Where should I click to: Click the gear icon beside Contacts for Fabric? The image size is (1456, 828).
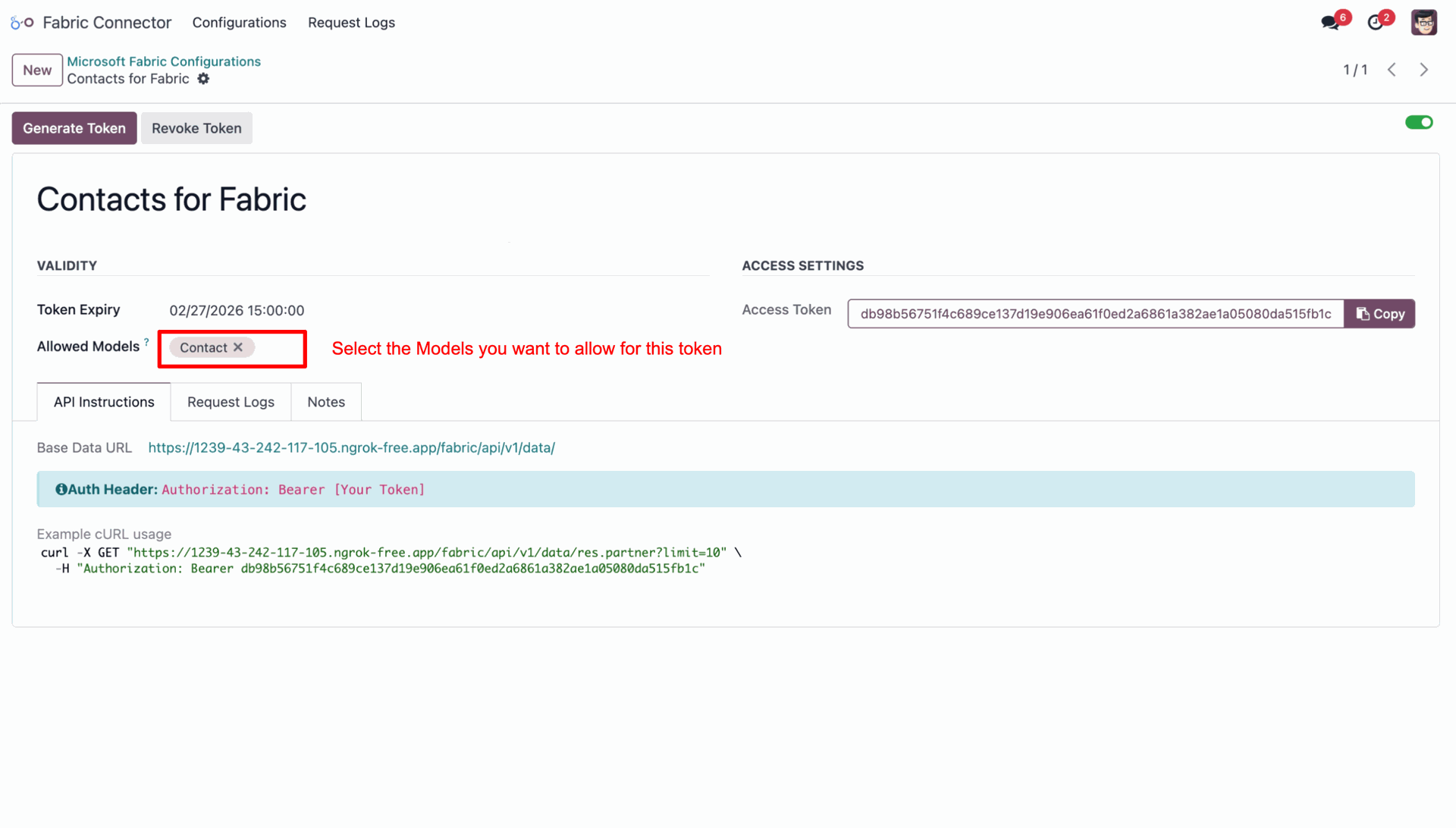(x=203, y=79)
